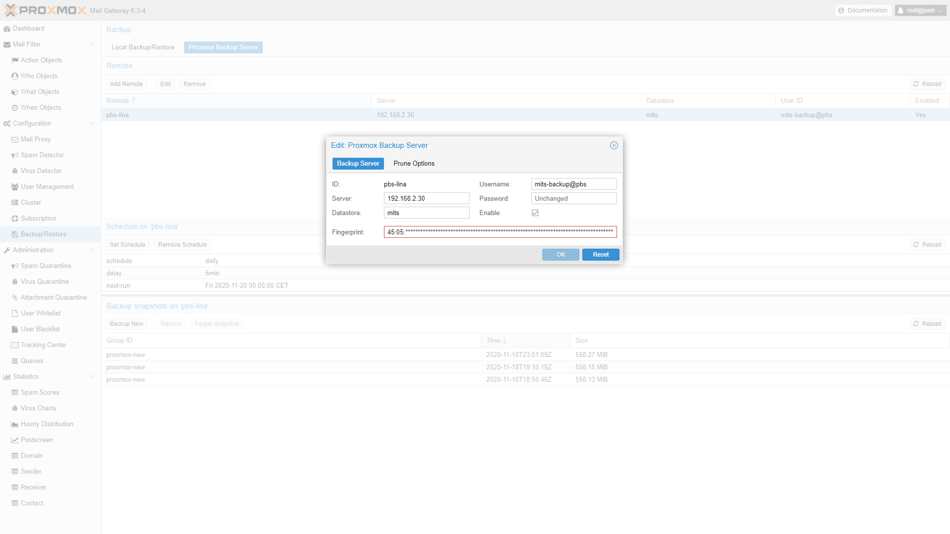The height and width of the screenshot is (534, 950).
Task: Select the Proxmox Backup Server tab
Action: point(223,47)
